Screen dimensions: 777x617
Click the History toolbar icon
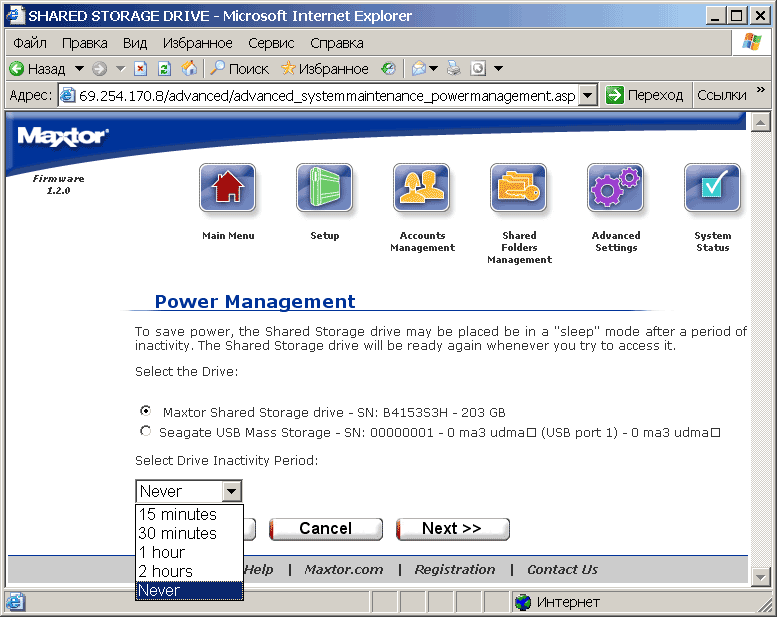click(x=388, y=68)
